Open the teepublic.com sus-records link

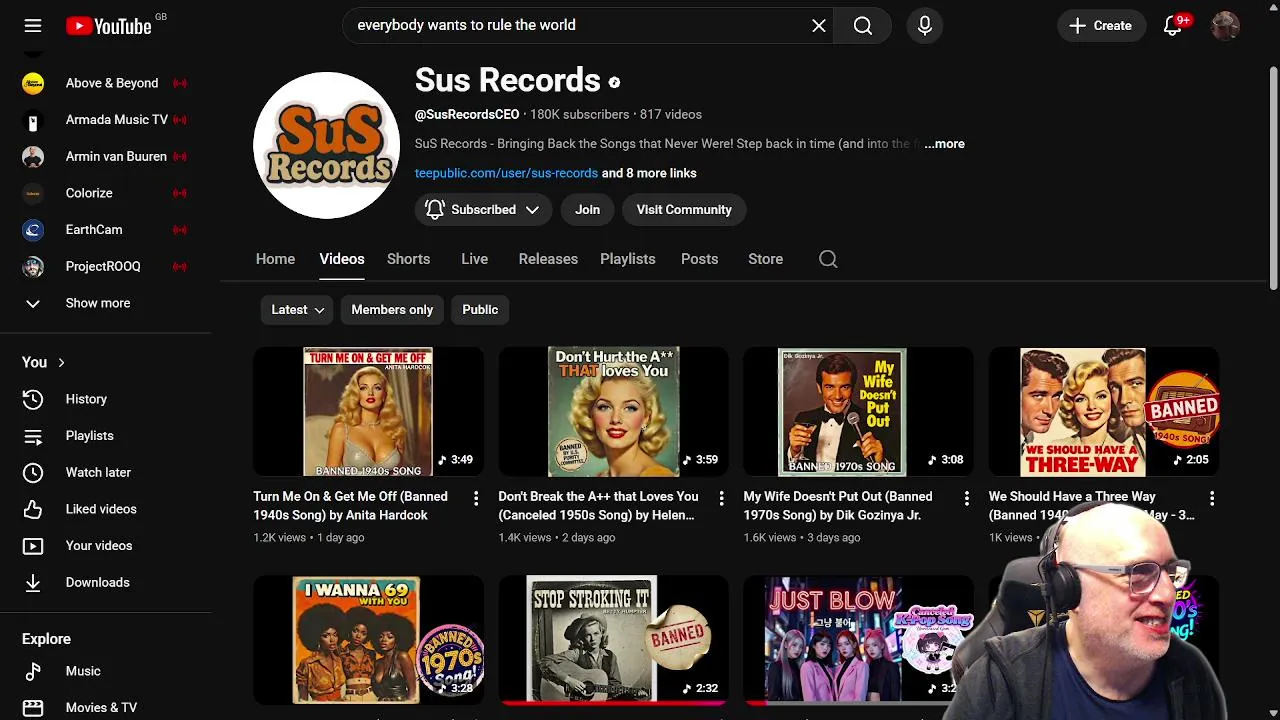coord(506,173)
